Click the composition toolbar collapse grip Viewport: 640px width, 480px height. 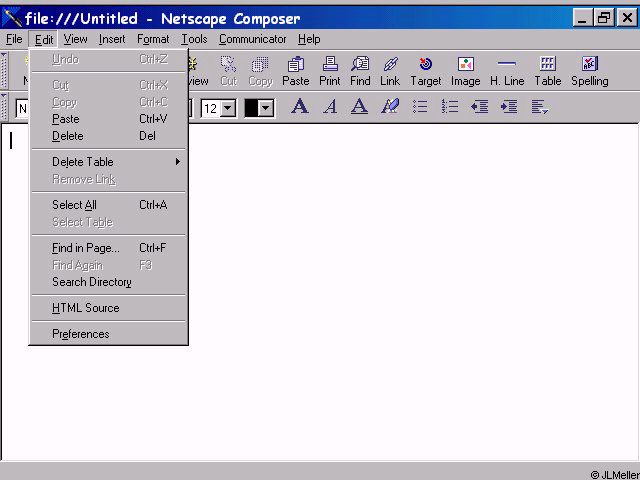click(4, 70)
